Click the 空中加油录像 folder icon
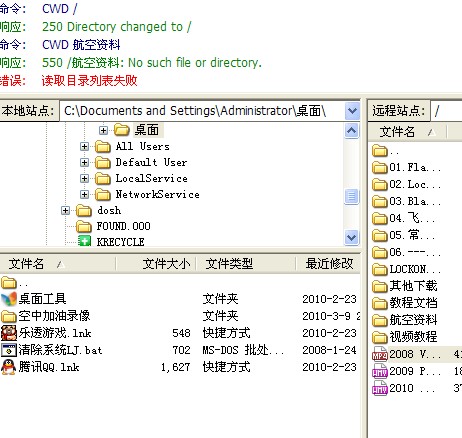462x438 pixels. [9, 316]
